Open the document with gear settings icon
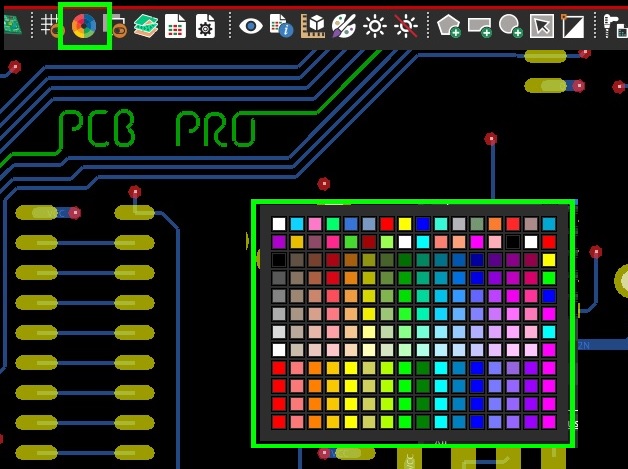The width and height of the screenshot is (628, 469). [205, 26]
